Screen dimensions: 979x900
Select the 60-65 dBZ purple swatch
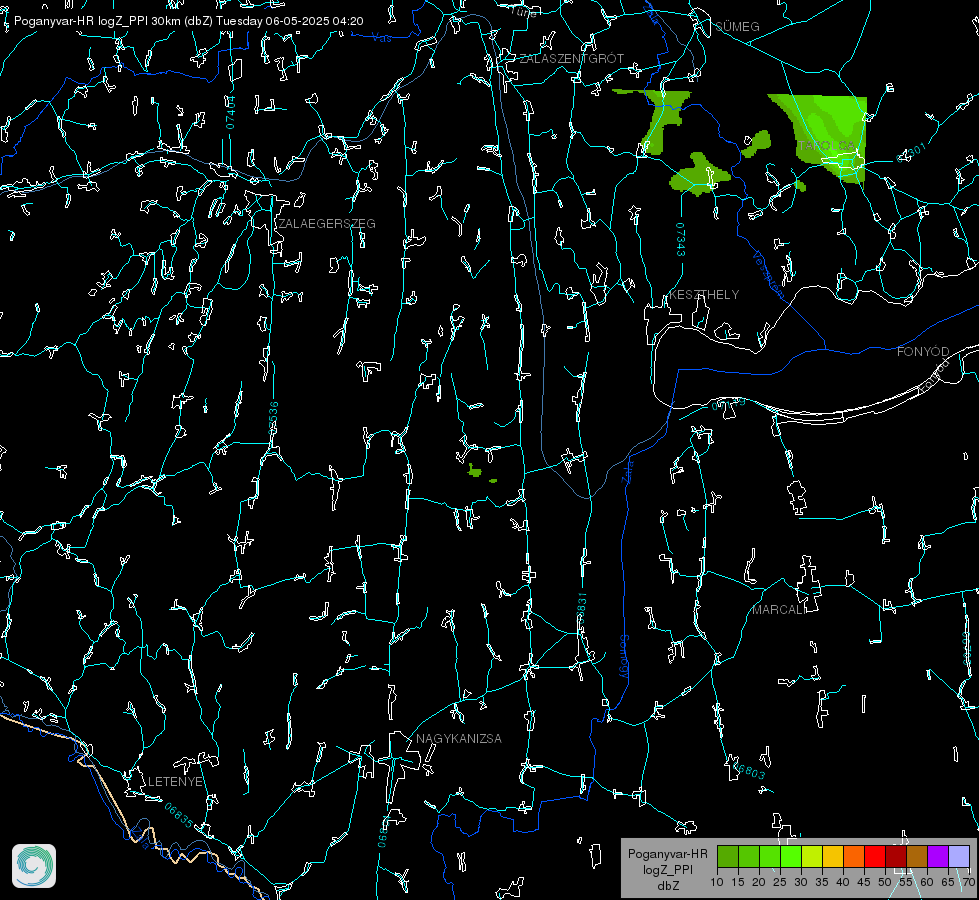click(x=938, y=856)
